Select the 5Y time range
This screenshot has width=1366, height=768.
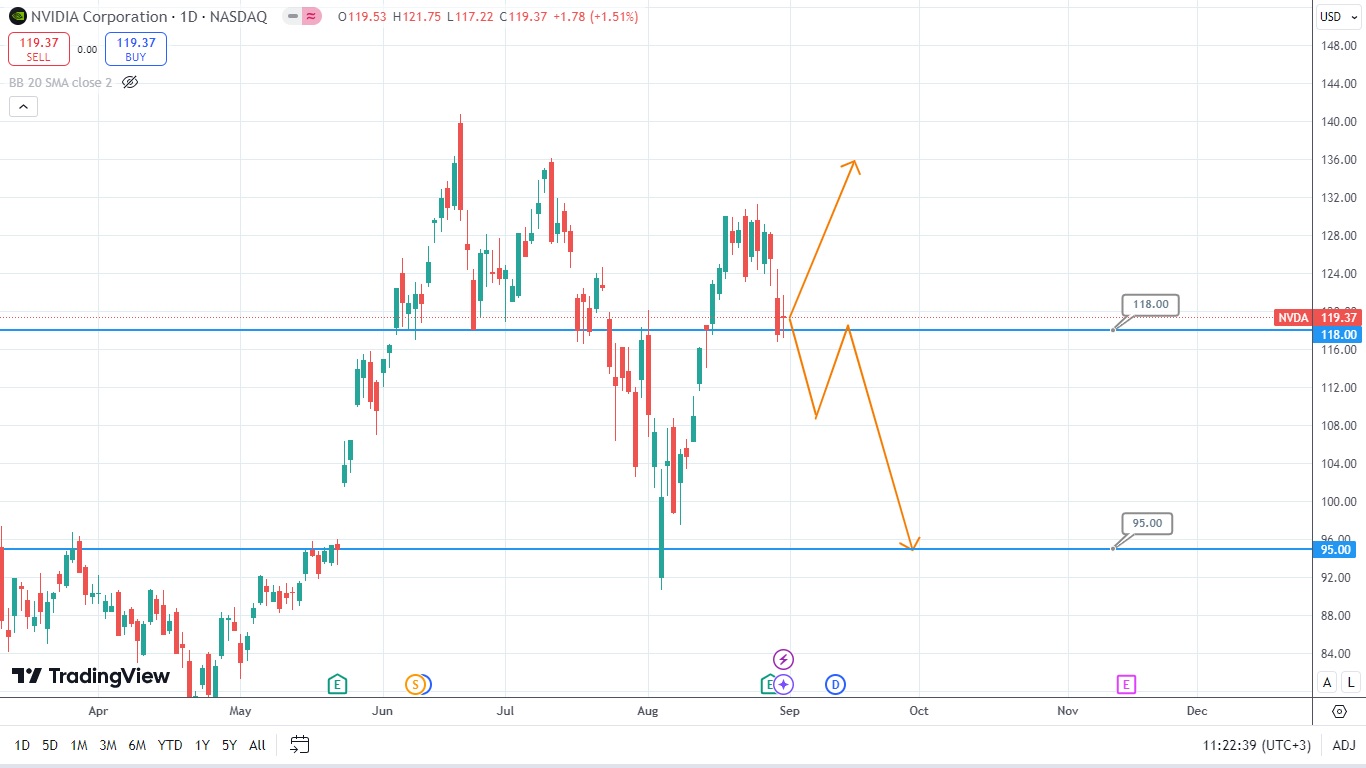pos(230,745)
